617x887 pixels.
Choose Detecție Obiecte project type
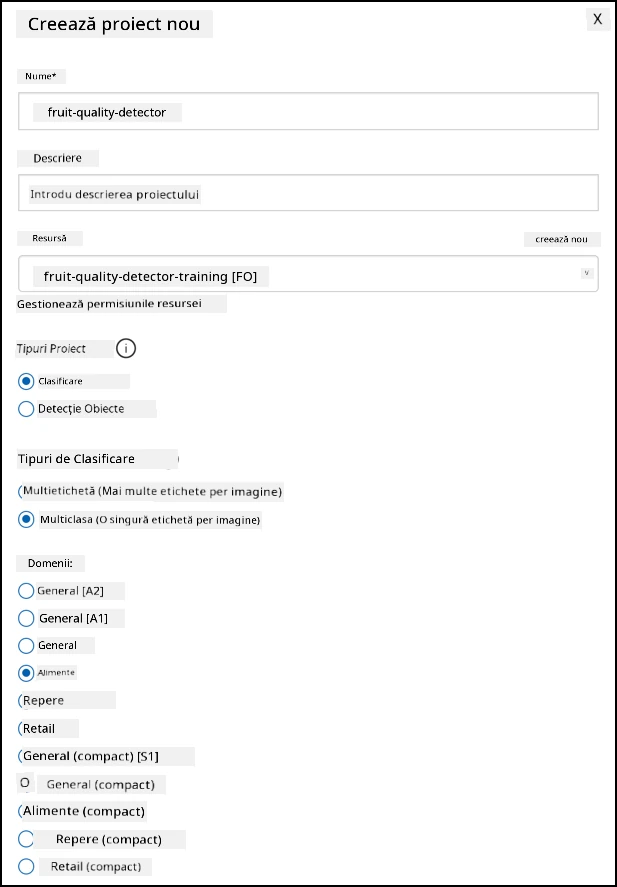pyautogui.click(x=26, y=409)
